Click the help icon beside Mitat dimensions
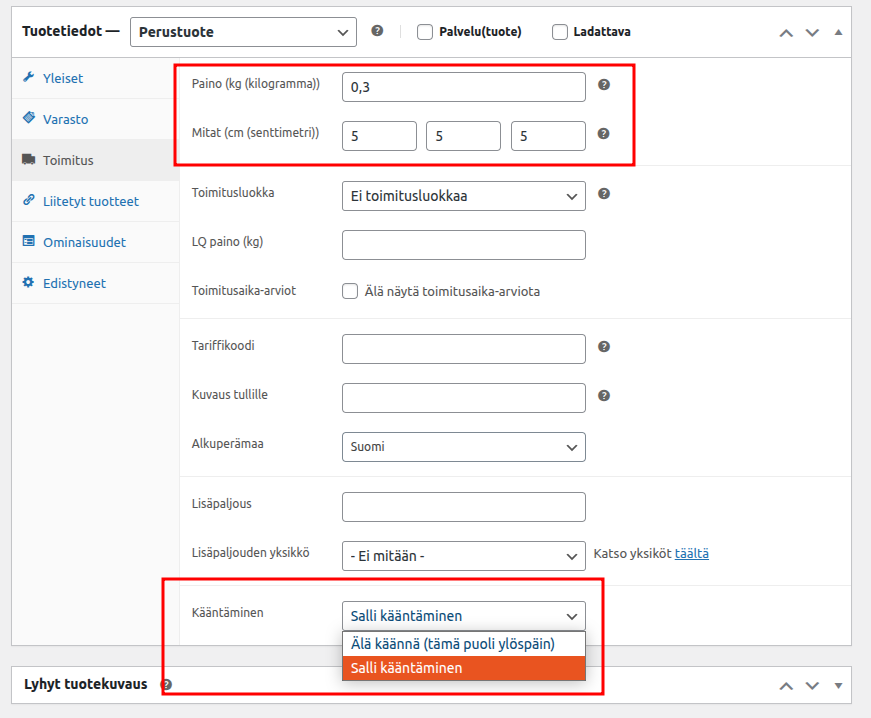 [603, 133]
